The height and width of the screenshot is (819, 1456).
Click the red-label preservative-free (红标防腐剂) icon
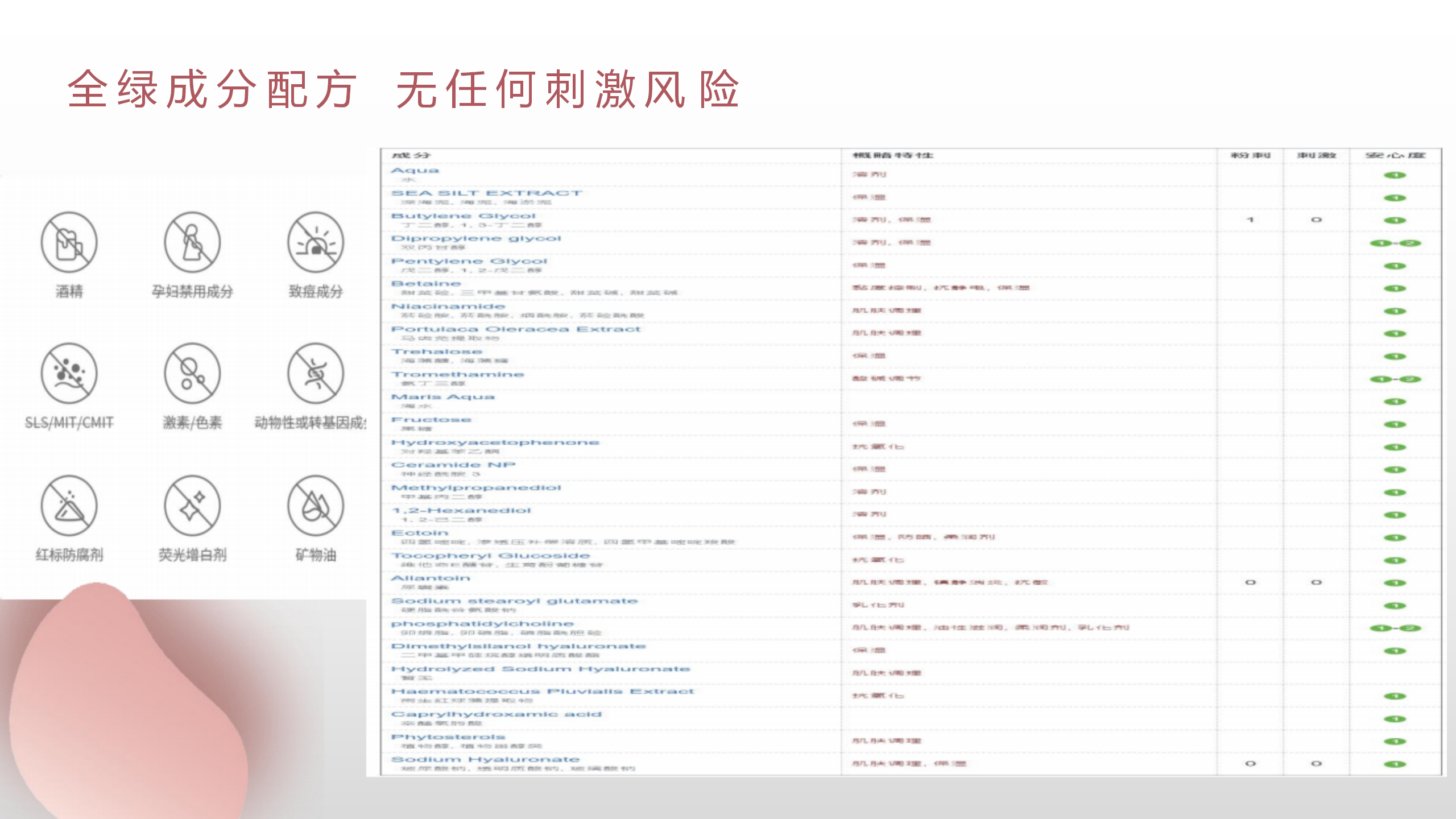69,506
